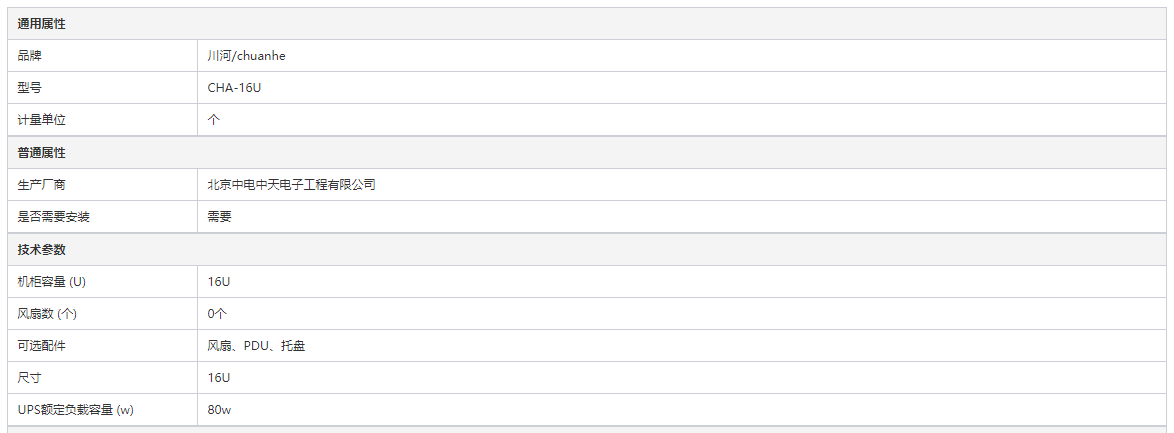
Task: Click the 技术参数 section header
Action: (586, 249)
